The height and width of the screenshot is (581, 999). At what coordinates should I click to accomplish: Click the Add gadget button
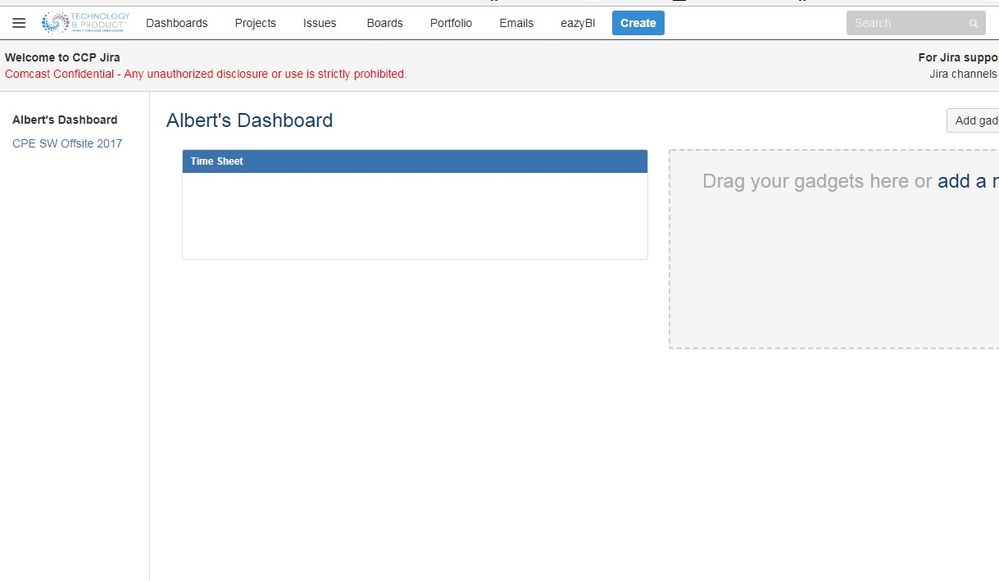point(973,120)
